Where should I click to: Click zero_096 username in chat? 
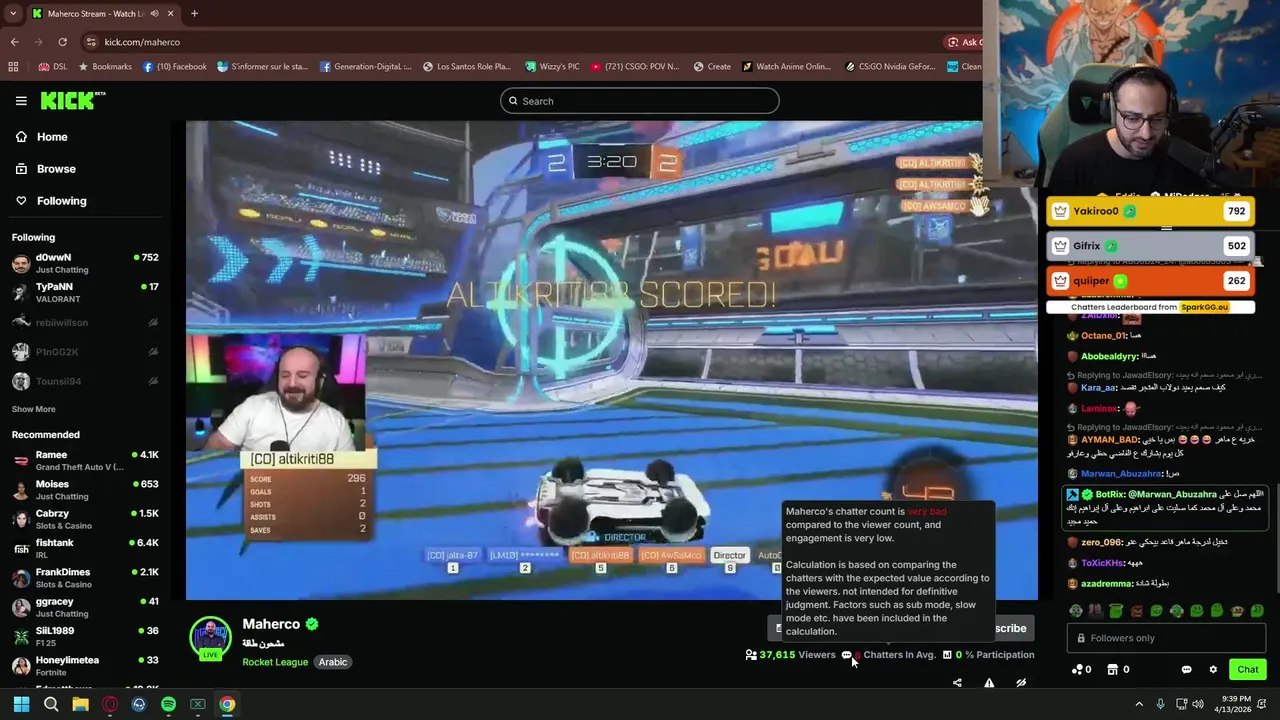[x=1102, y=542]
